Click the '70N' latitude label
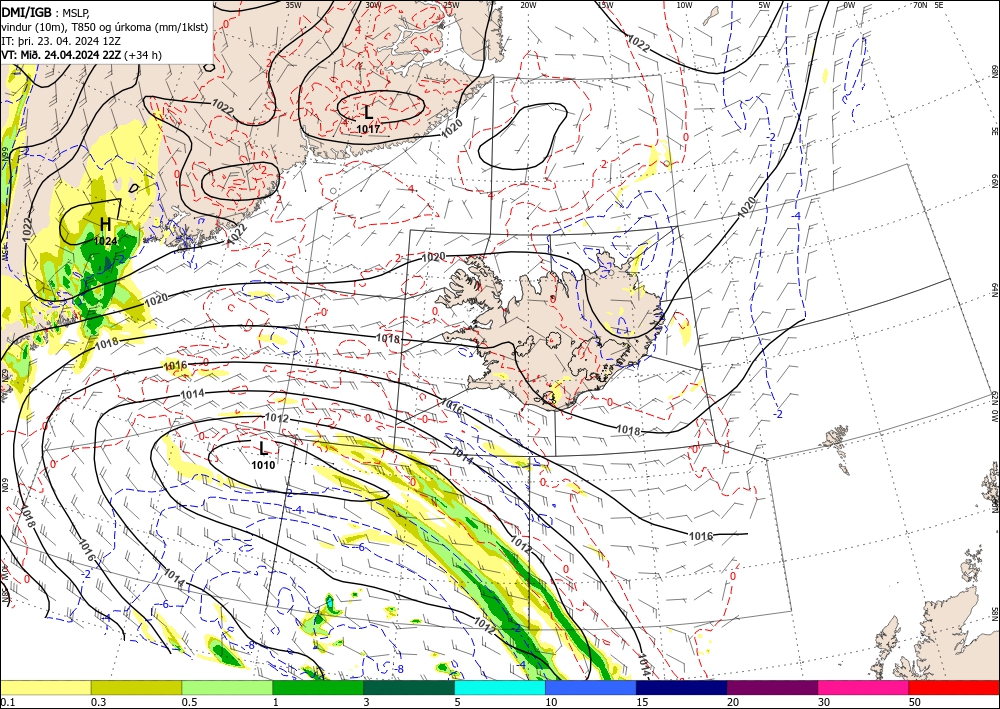Screen dimensions: 1000x709 click(920, 5)
